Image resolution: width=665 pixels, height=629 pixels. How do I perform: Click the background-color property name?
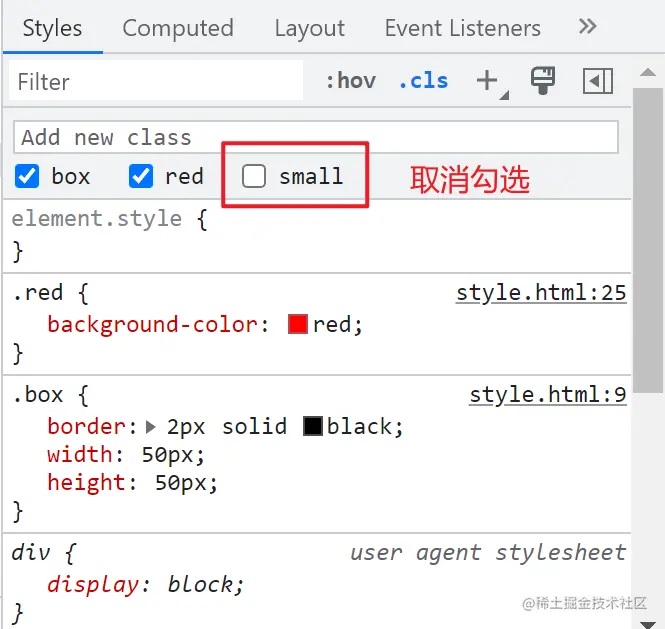(x=153, y=325)
